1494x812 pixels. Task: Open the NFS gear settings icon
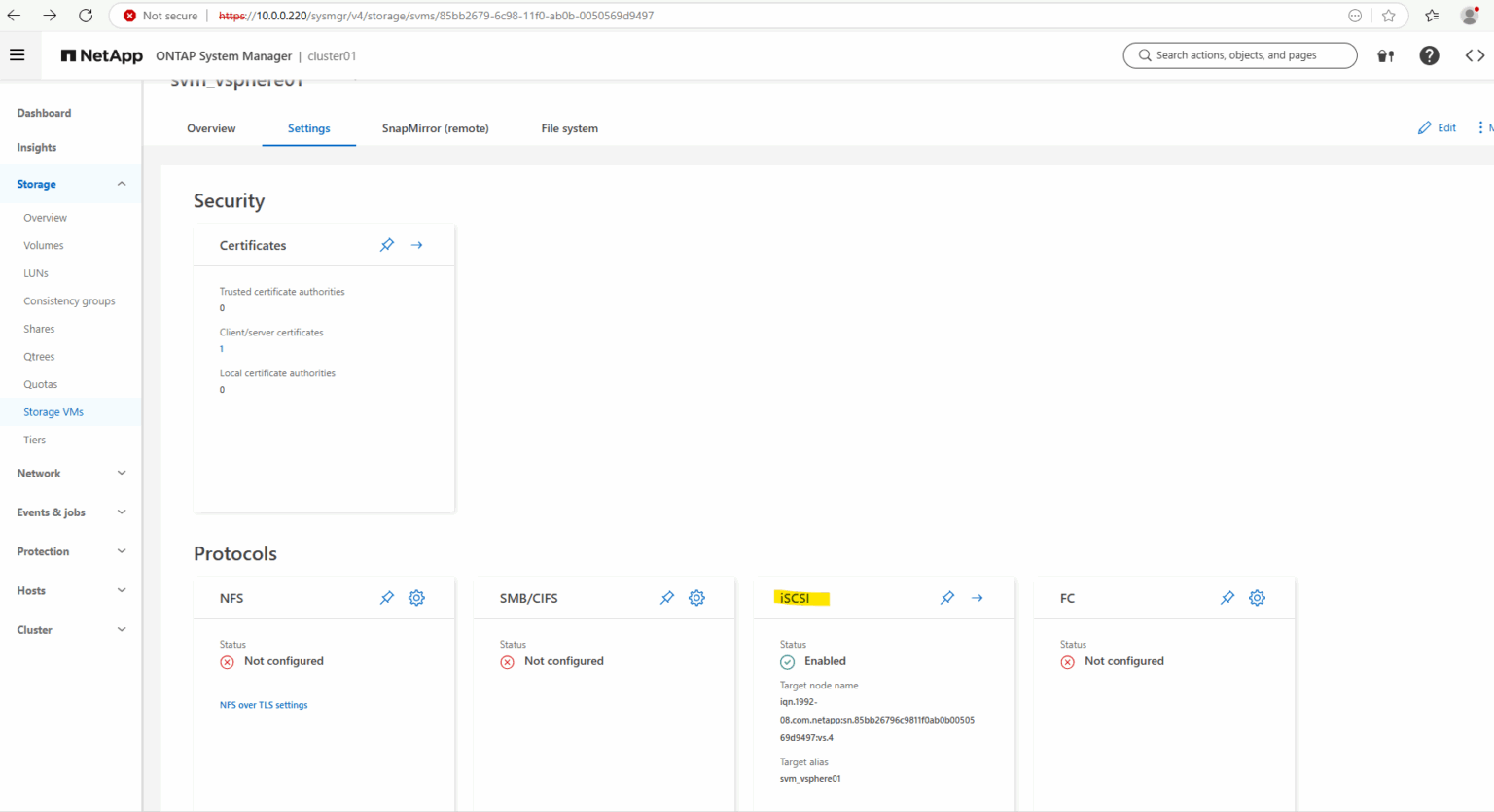click(416, 597)
